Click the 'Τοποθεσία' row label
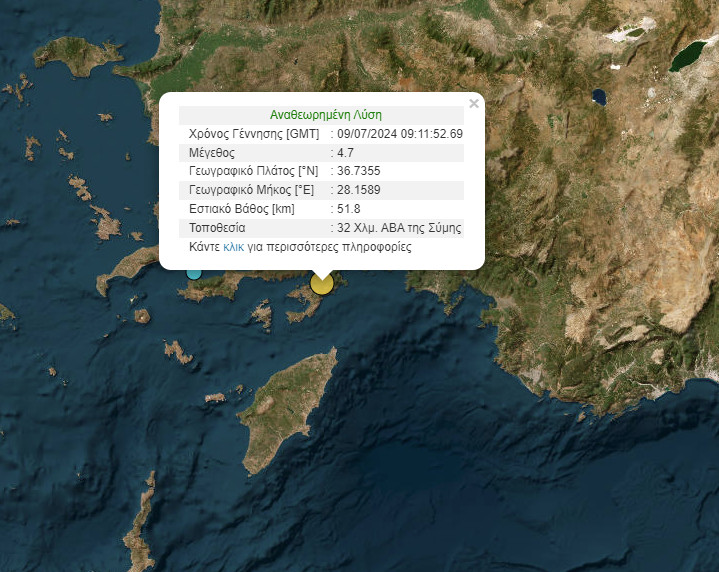This screenshot has width=719, height=572. click(x=217, y=228)
